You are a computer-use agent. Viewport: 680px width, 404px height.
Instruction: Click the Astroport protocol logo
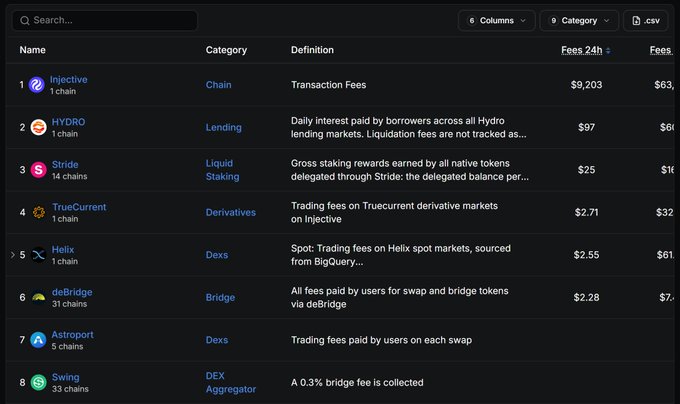(38, 339)
